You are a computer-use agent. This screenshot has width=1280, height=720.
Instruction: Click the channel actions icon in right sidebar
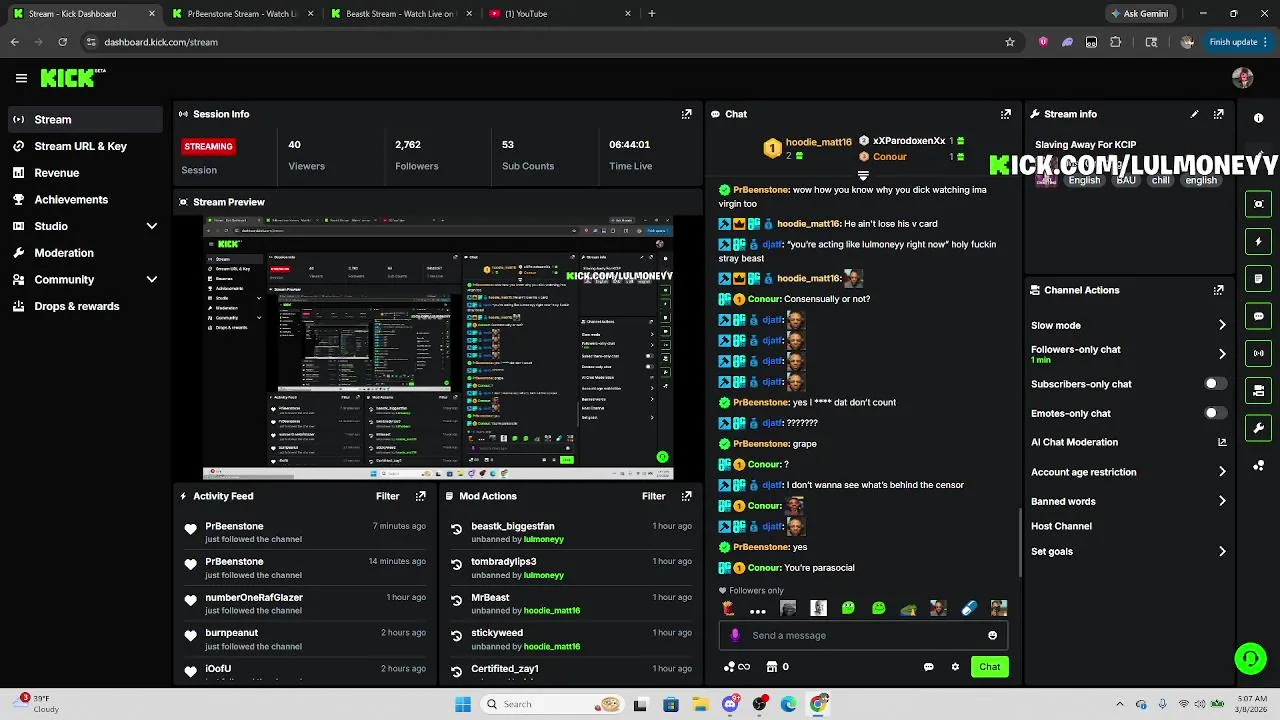point(1259,391)
